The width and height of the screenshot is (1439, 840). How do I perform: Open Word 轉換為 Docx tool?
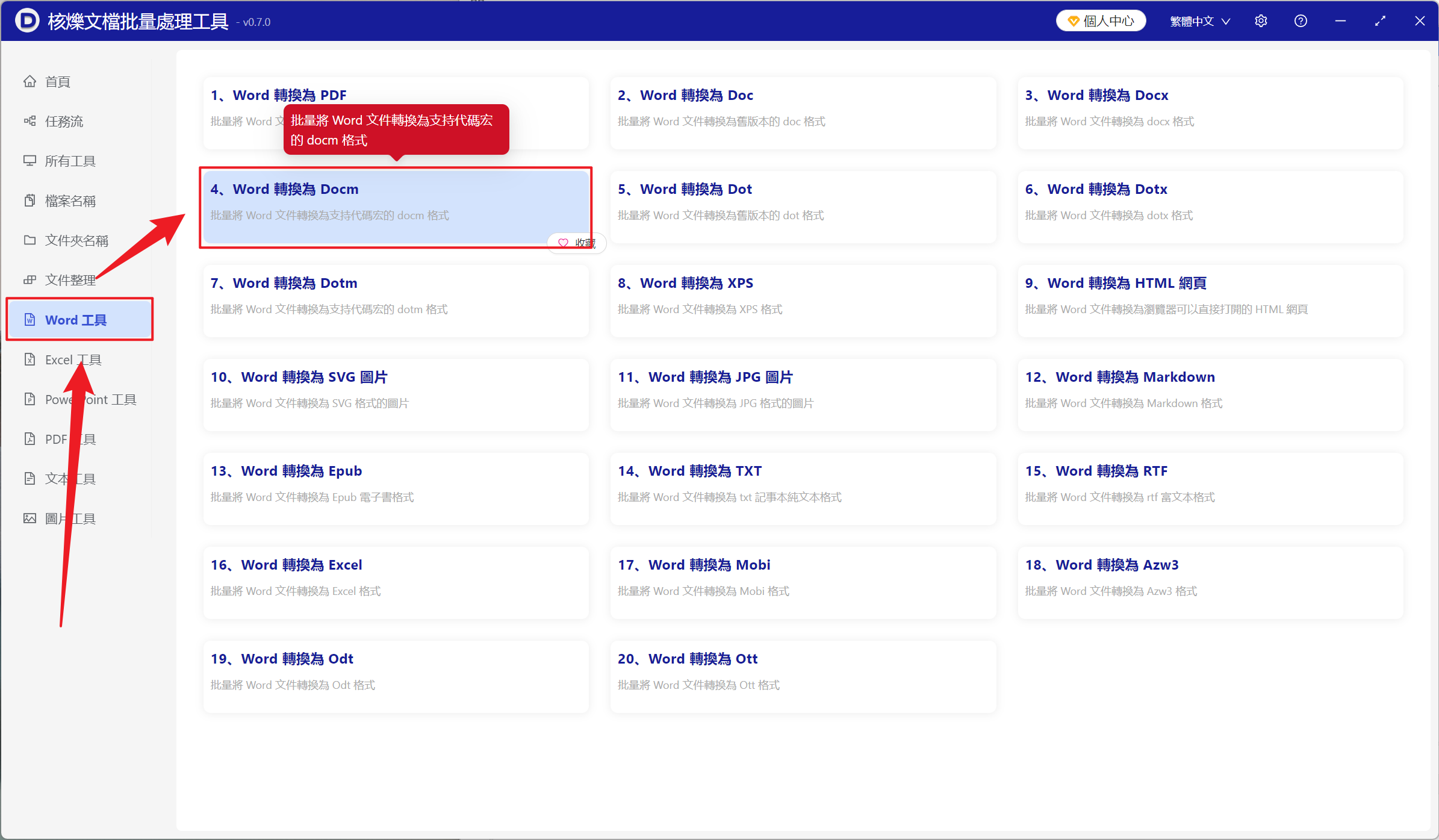click(1210, 113)
